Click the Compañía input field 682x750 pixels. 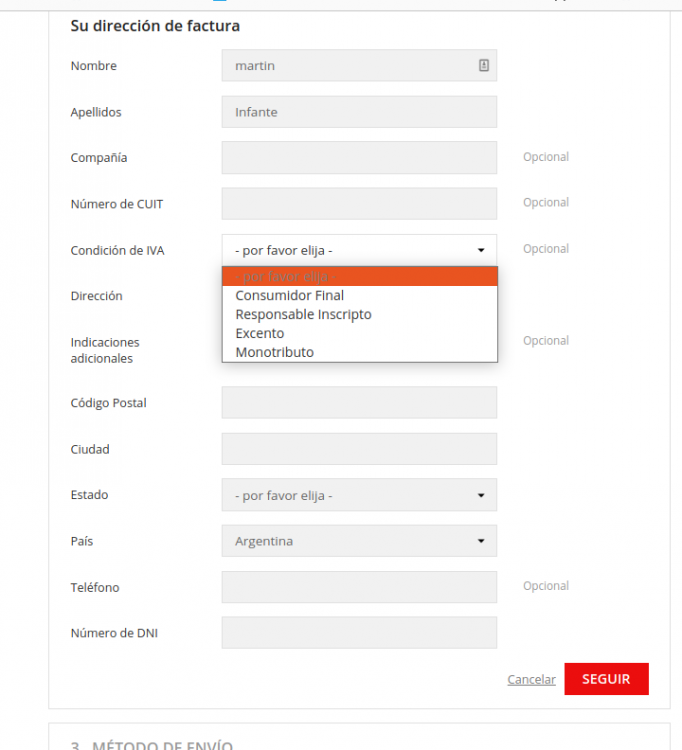pyautogui.click(x=359, y=157)
